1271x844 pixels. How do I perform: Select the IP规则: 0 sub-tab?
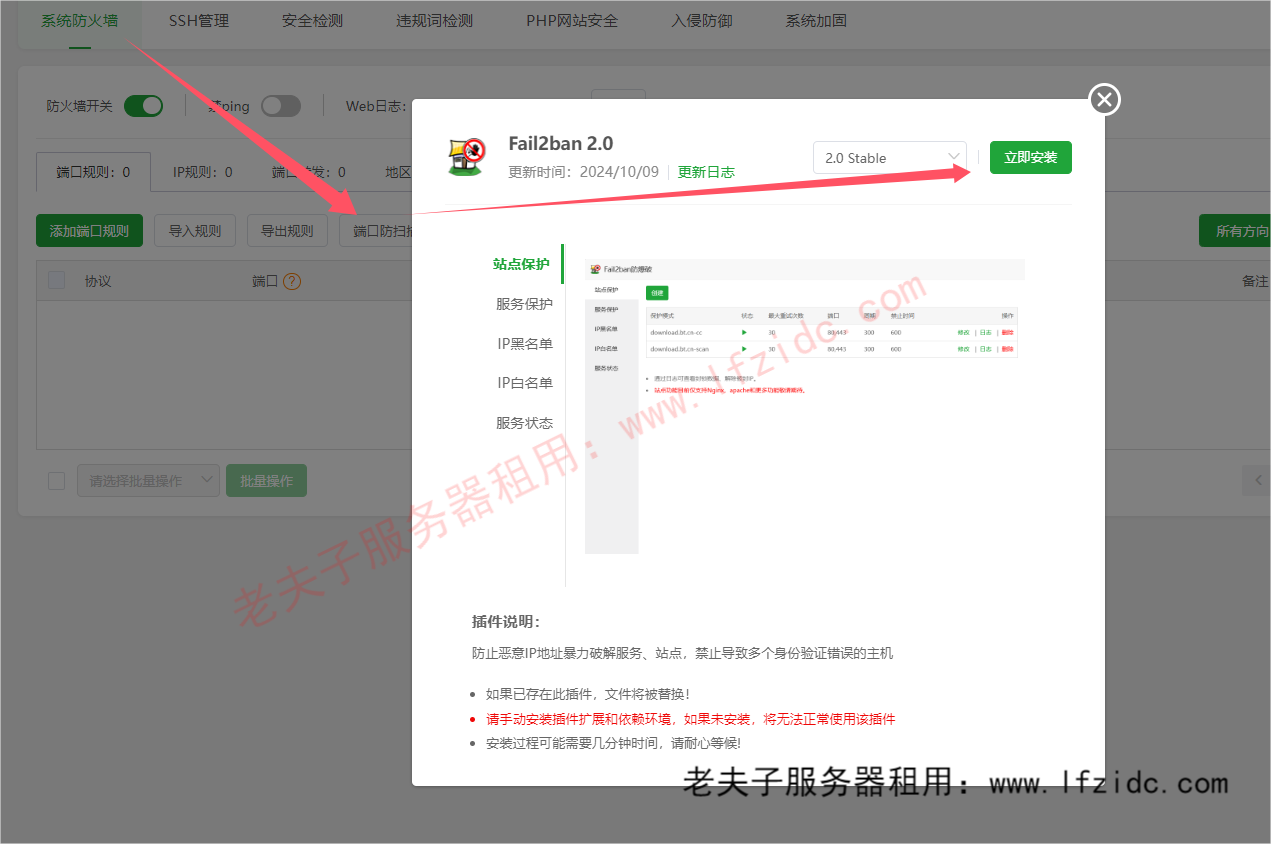pyautogui.click(x=202, y=172)
